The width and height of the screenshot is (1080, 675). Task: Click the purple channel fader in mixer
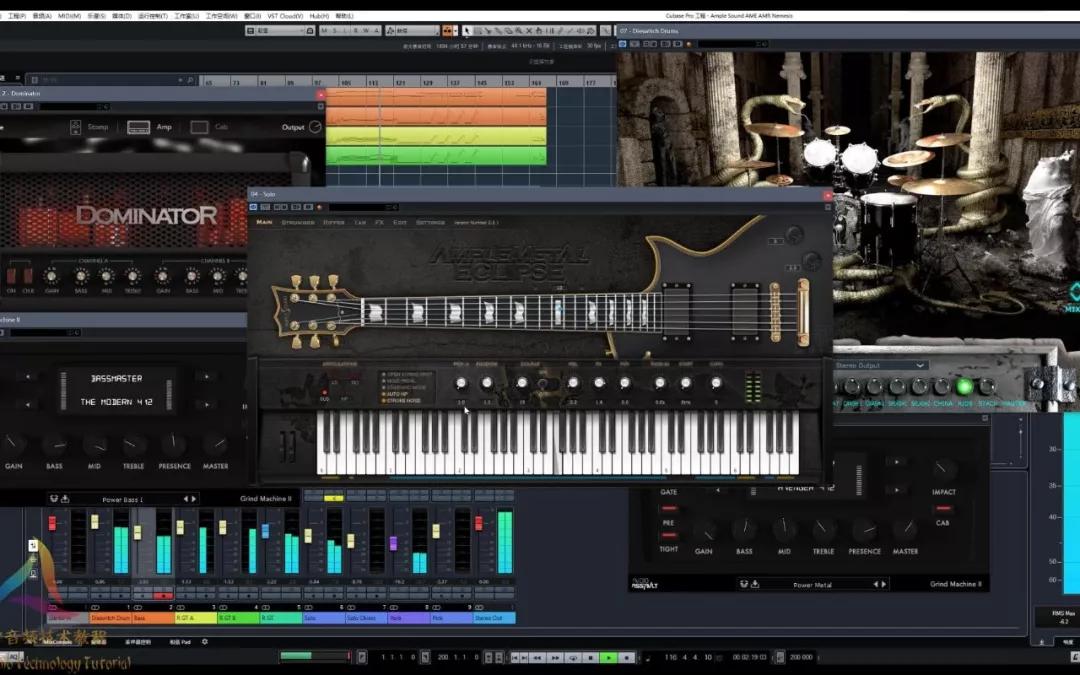[393, 543]
